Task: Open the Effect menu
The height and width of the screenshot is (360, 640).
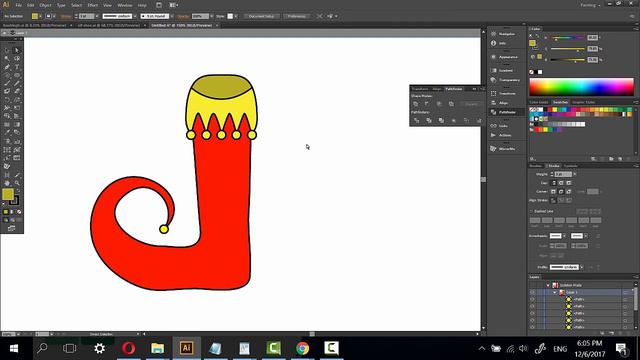Action: point(93,5)
